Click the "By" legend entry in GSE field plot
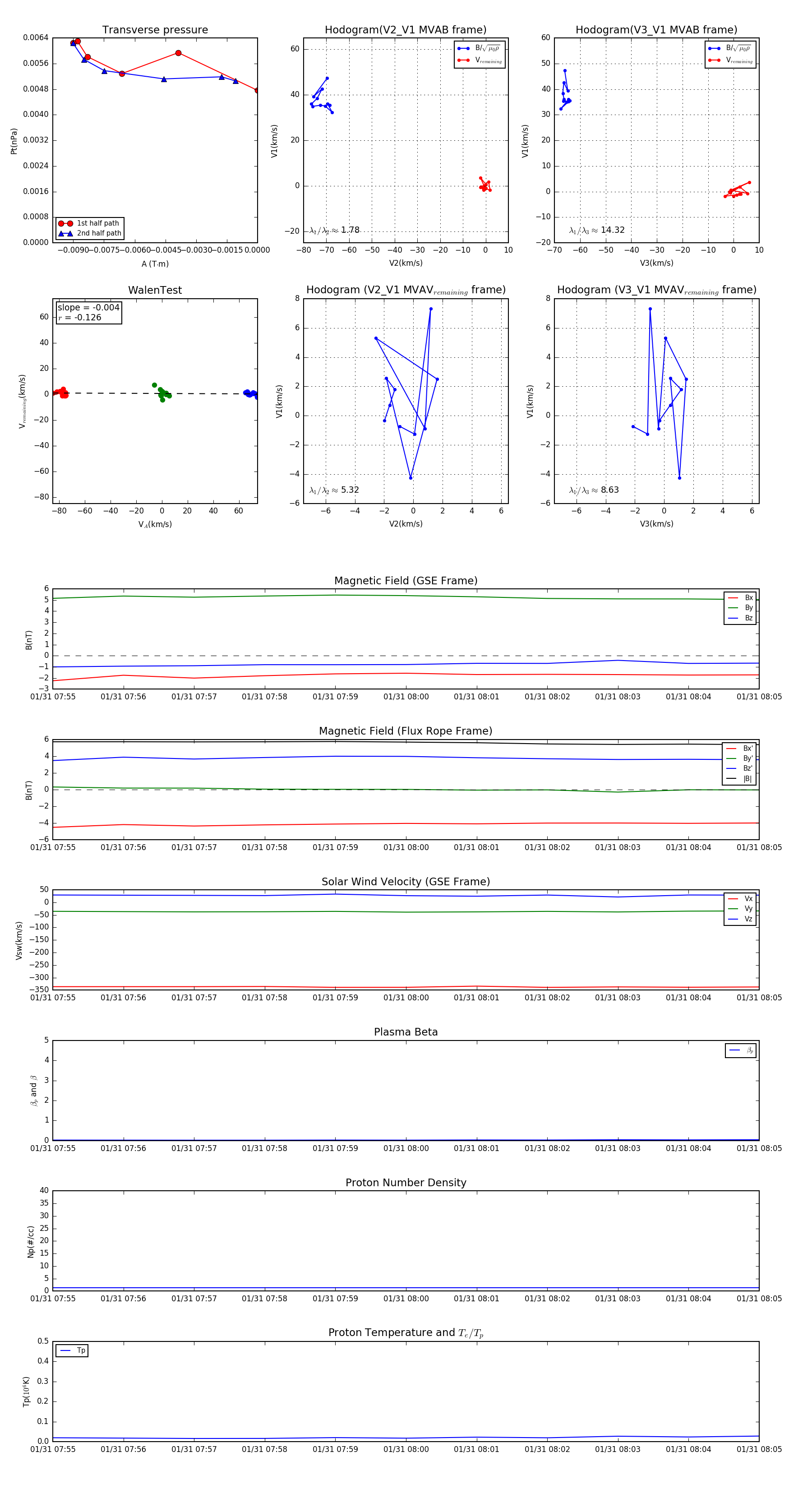This screenshot has width=812, height=1489. (740, 608)
